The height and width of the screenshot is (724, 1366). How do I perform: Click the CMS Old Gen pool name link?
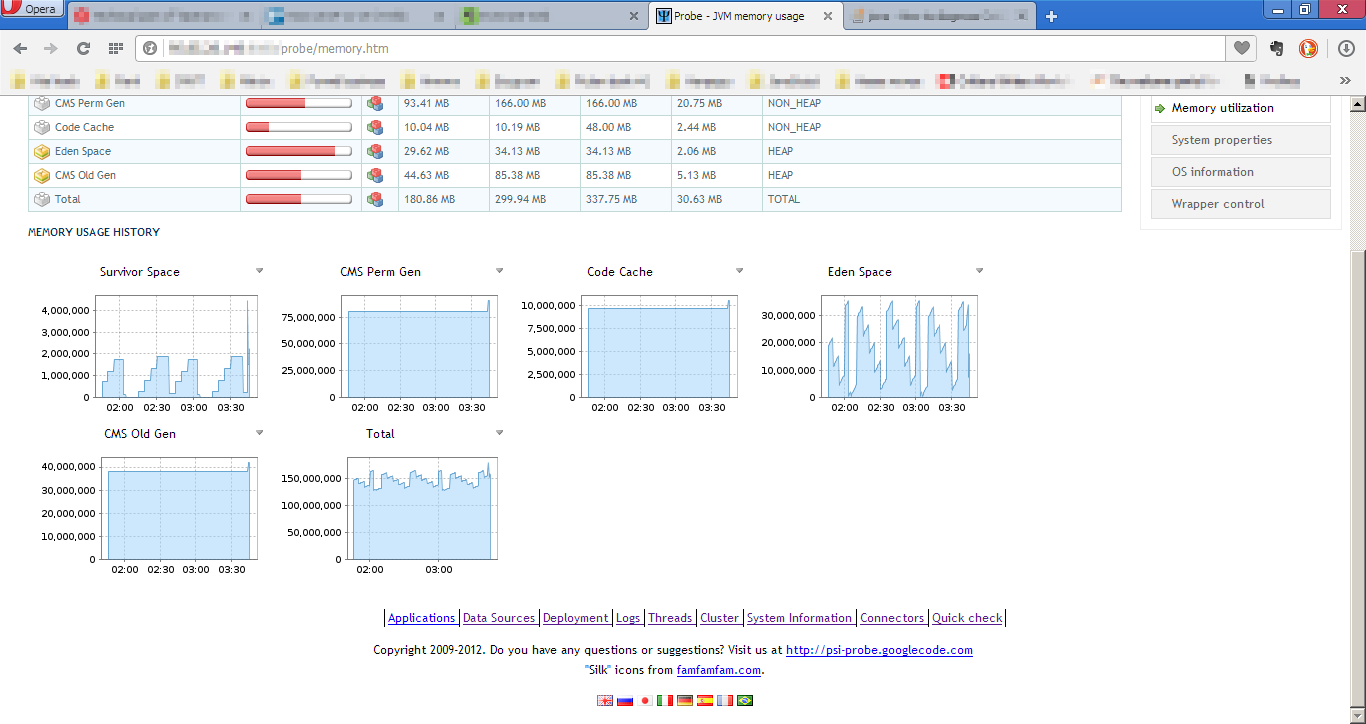coord(85,175)
